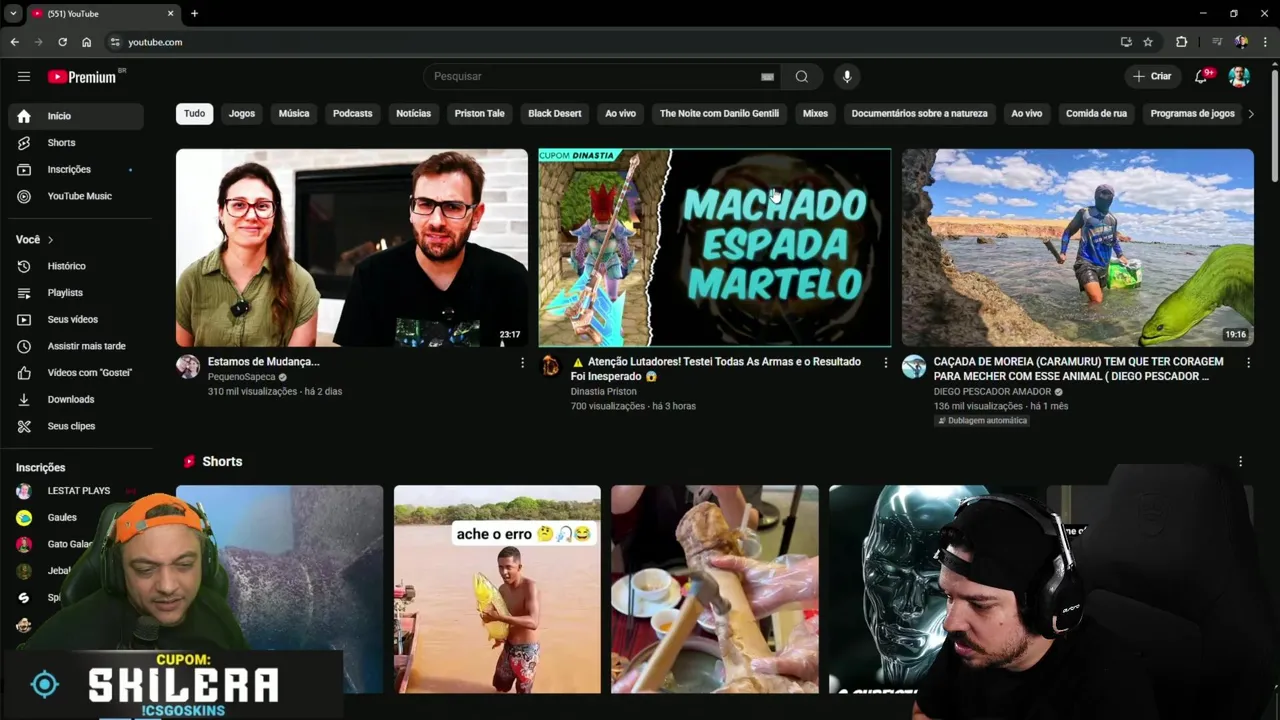
Task: Click the Dublagem automática badge
Action: pyautogui.click(x=982, y=421)
